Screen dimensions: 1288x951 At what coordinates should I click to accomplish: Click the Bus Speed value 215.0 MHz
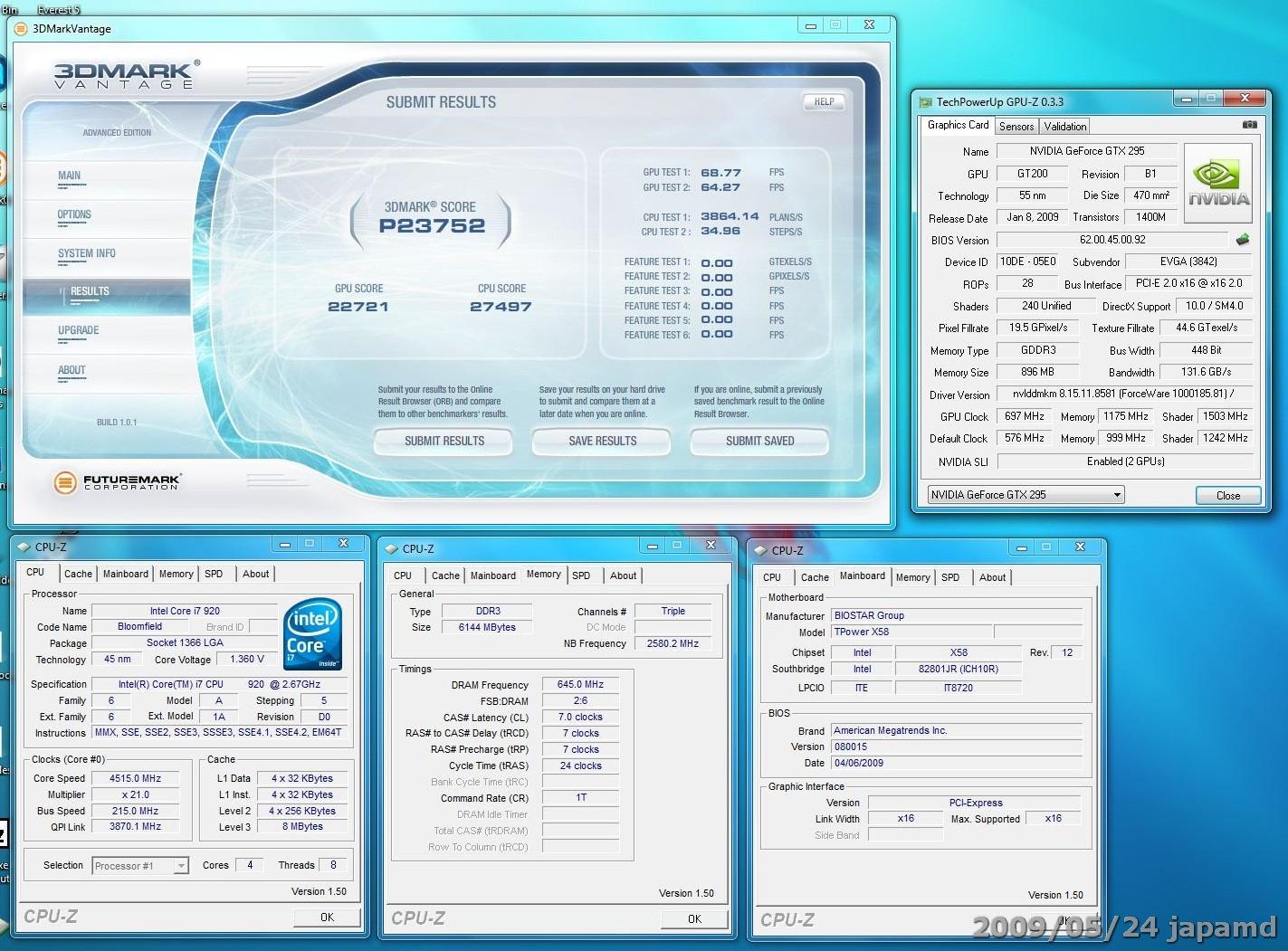[x=135, y=811]
